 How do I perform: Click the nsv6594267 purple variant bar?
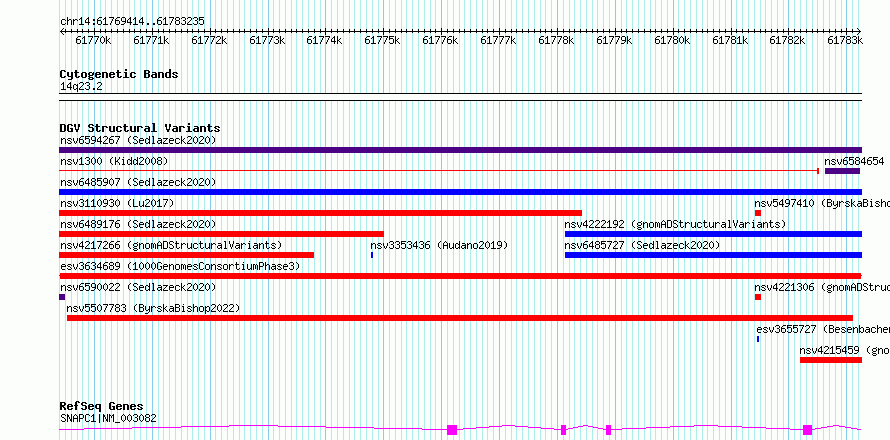click(460, 150)
